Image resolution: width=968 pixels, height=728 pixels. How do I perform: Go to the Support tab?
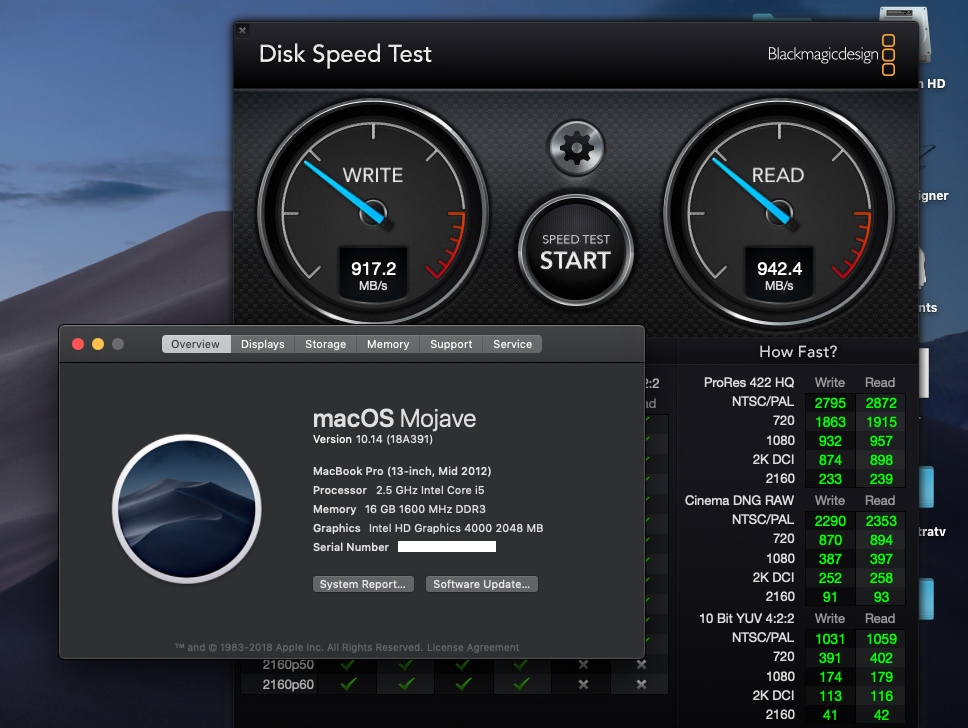(x=451, y=344)
